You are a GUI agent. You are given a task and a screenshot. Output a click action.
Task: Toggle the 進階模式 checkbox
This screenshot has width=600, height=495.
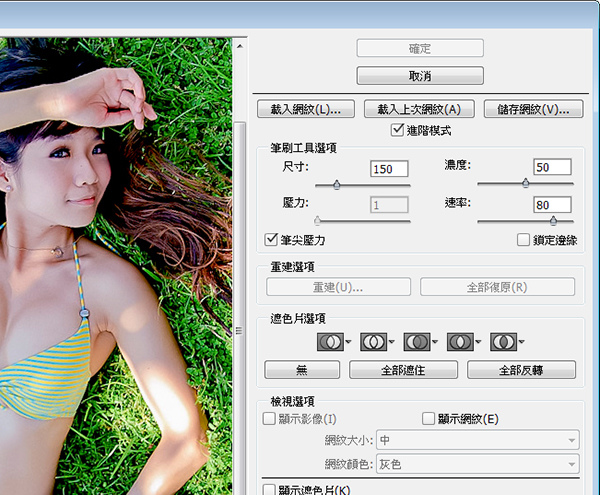[x=397, y=130]
